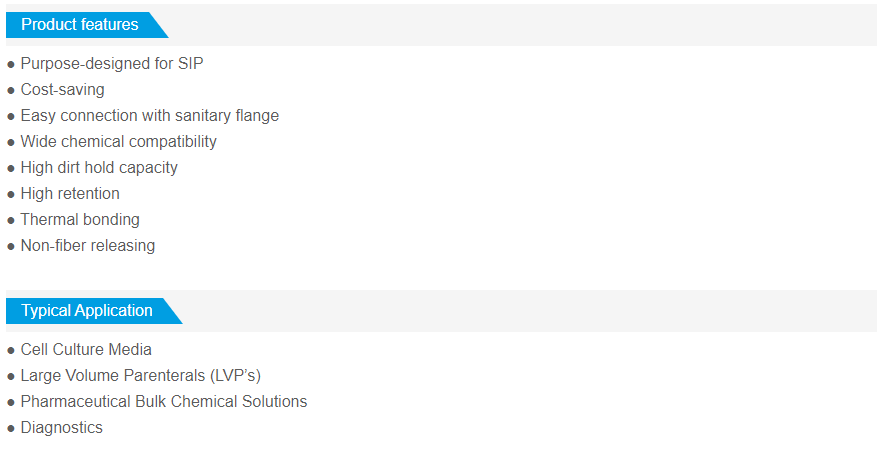Click the Cell Culture Media application
This screenshot has height=453, width=885.
point(86,349)
